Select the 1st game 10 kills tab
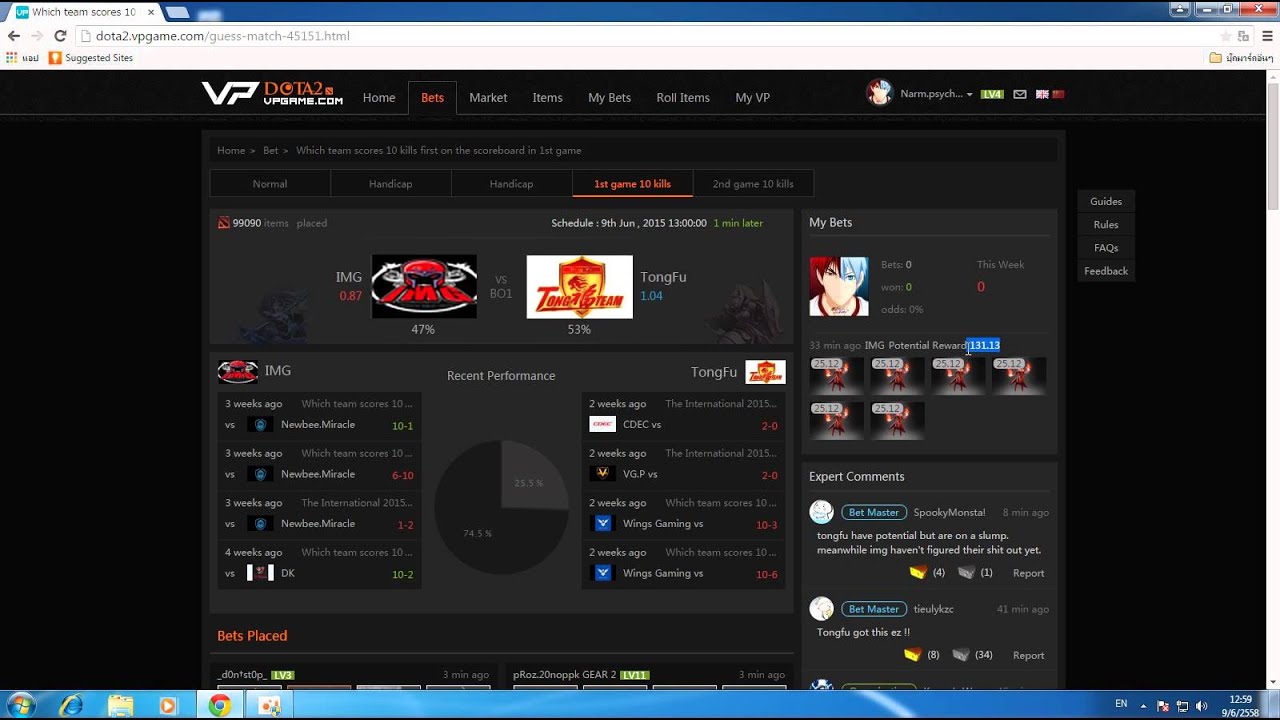Screen dimensions: 1280x720 coord(632,184)
